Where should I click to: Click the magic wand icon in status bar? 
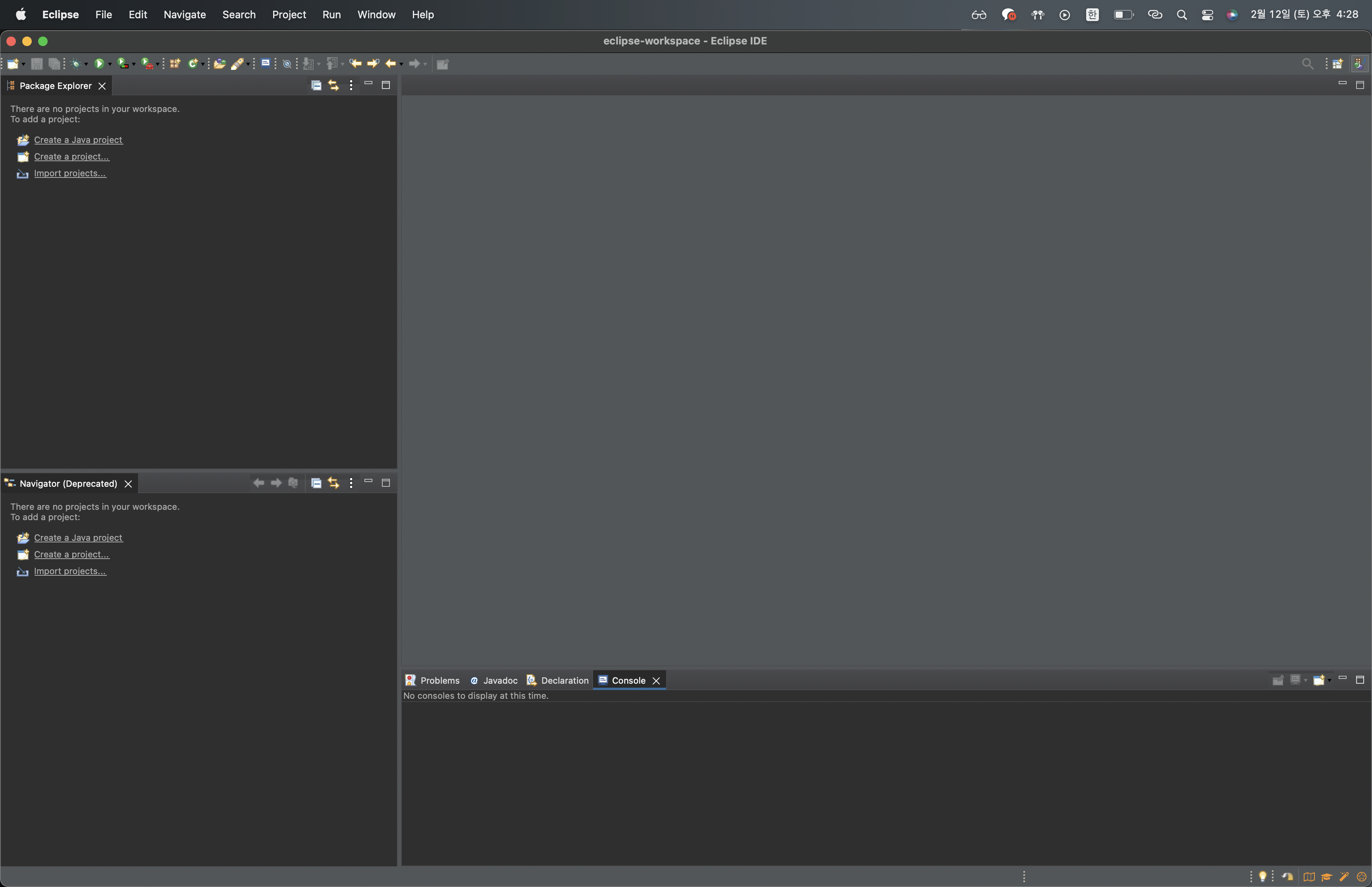point(1344,877)
